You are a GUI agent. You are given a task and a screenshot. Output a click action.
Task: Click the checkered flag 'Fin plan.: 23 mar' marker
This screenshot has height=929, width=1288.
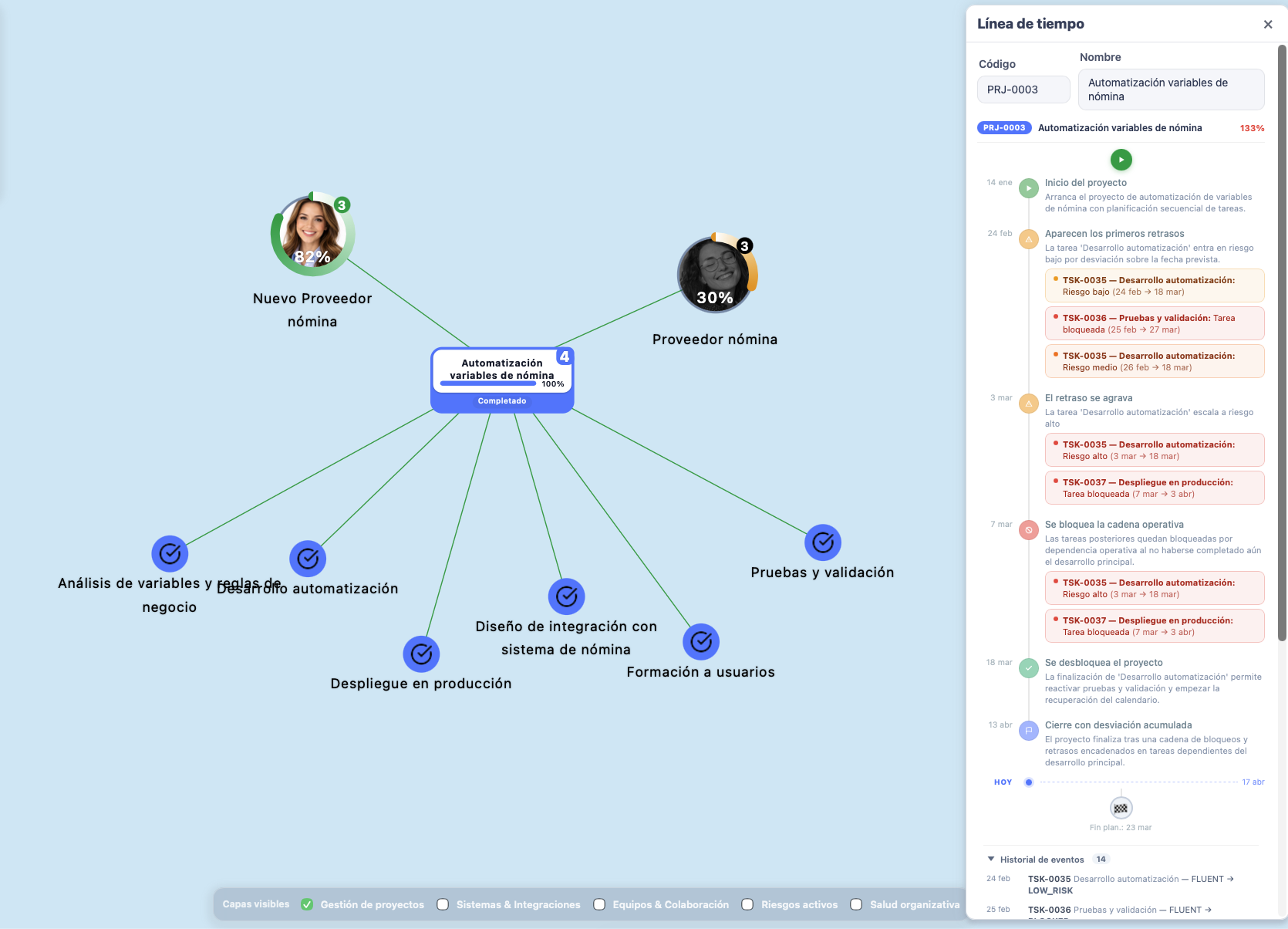(1121, 809)
